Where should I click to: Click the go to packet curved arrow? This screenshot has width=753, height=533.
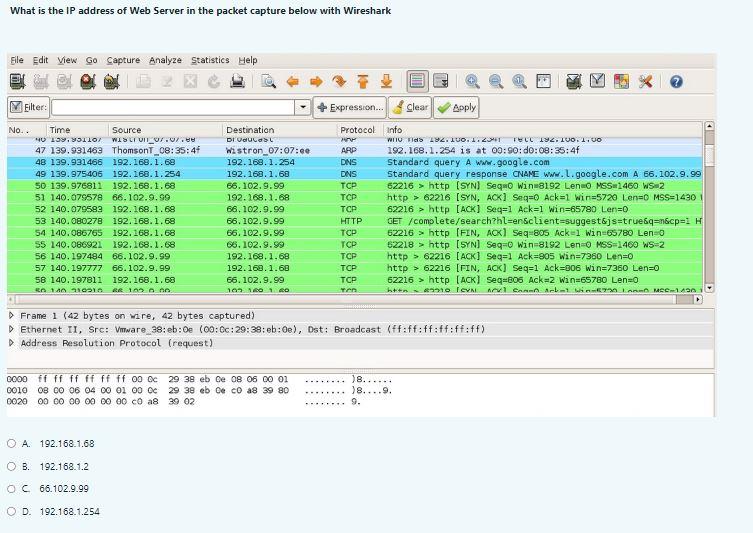pyautogui.click(x=339, y=81)
